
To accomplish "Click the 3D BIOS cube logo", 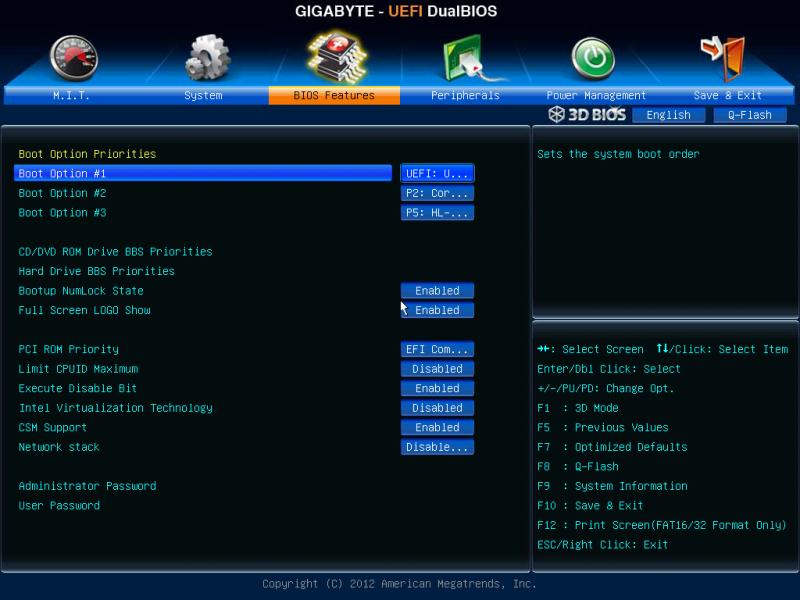I will (x=556, y=114).
